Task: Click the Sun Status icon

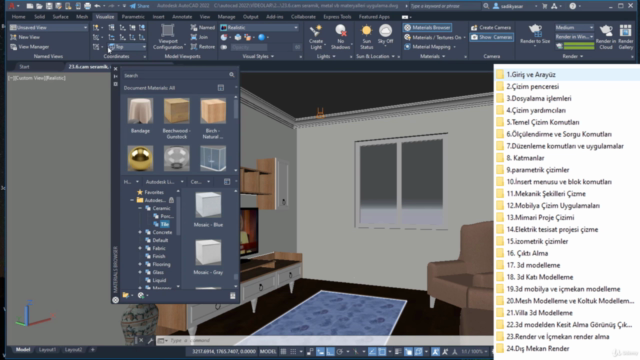Action: pyautogui.click(x=366, y=31)
